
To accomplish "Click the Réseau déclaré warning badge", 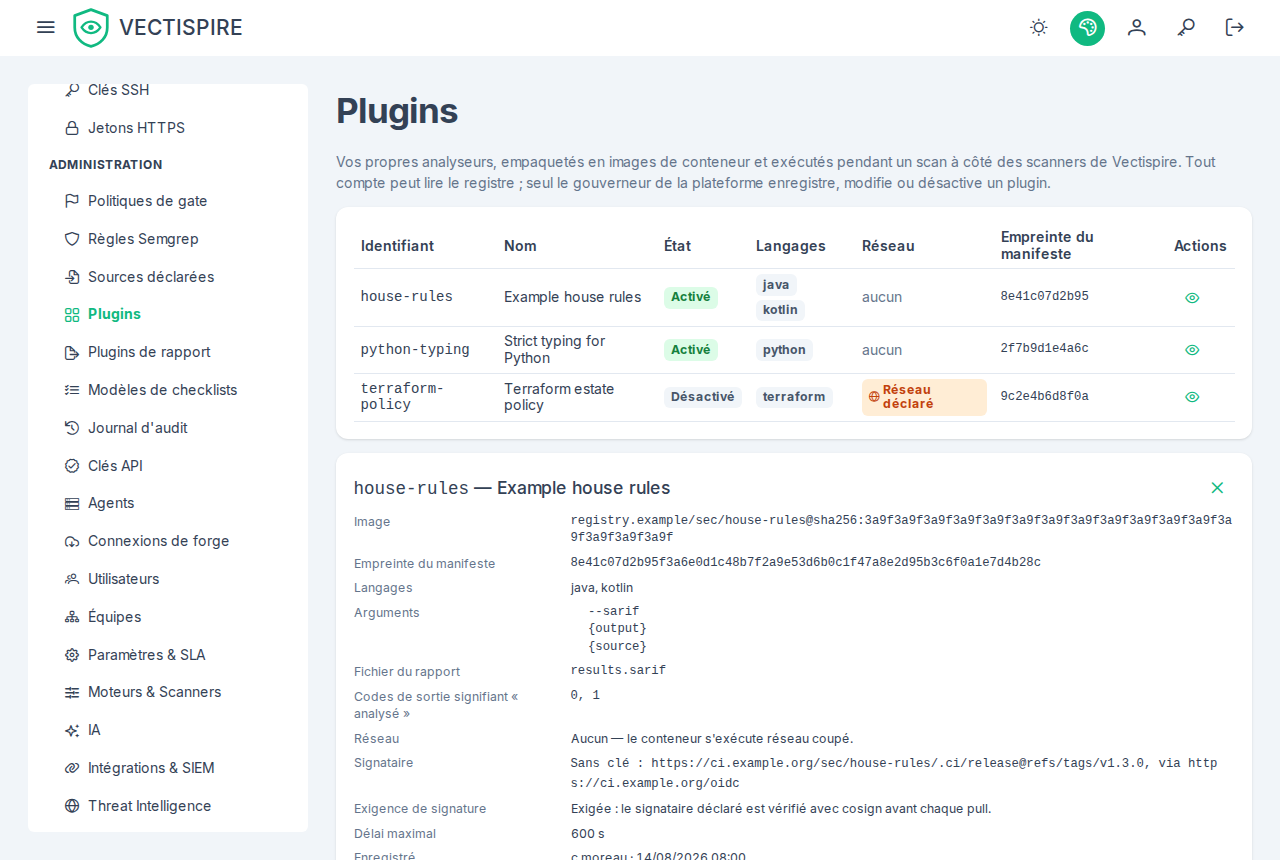I will tap(924, 397).
